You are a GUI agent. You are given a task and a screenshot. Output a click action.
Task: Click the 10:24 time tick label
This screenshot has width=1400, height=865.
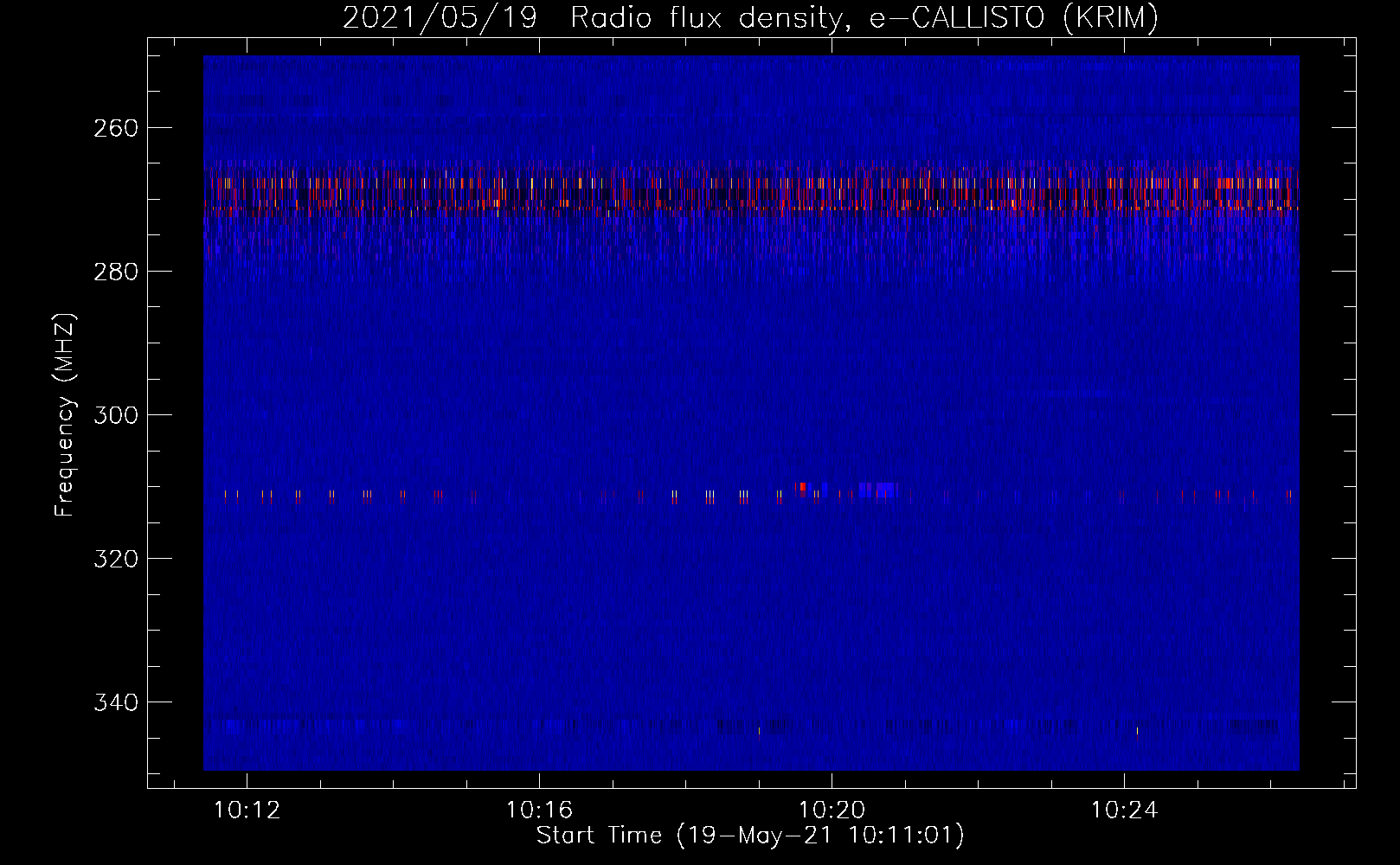point(1125,811)
